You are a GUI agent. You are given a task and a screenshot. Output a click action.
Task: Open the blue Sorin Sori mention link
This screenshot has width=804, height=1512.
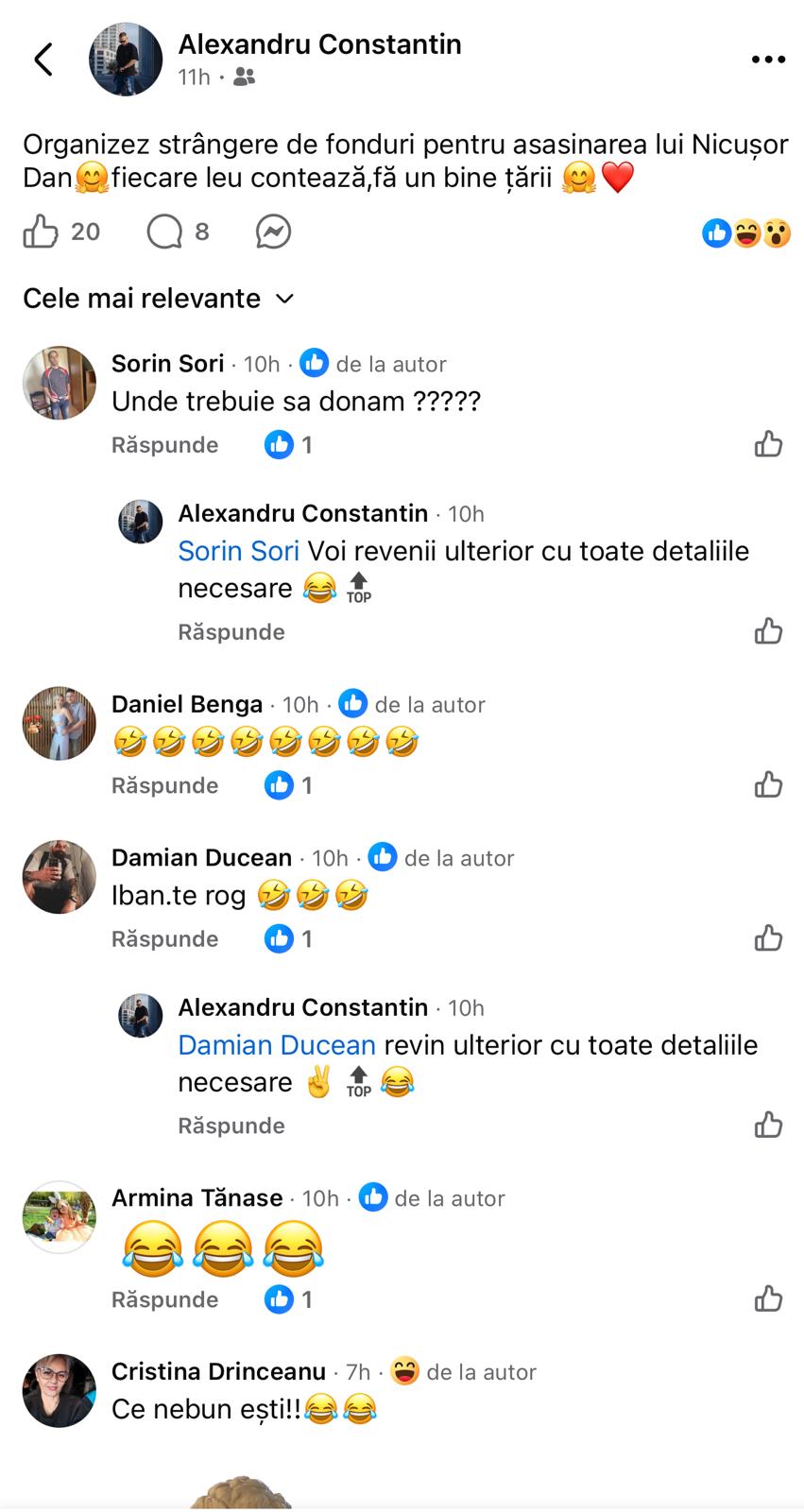pyautogui.click(x=238, y=551)
